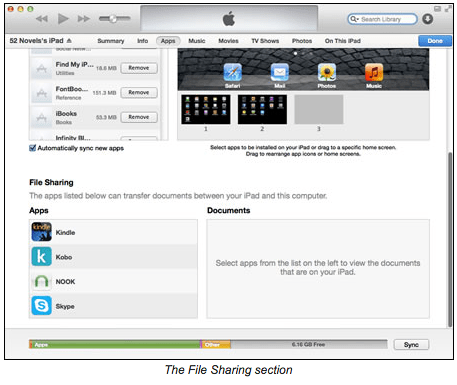This screenshot has height=385, width=457.
Task: Click the Mail dock icon
Action: [x=280, y=72]
